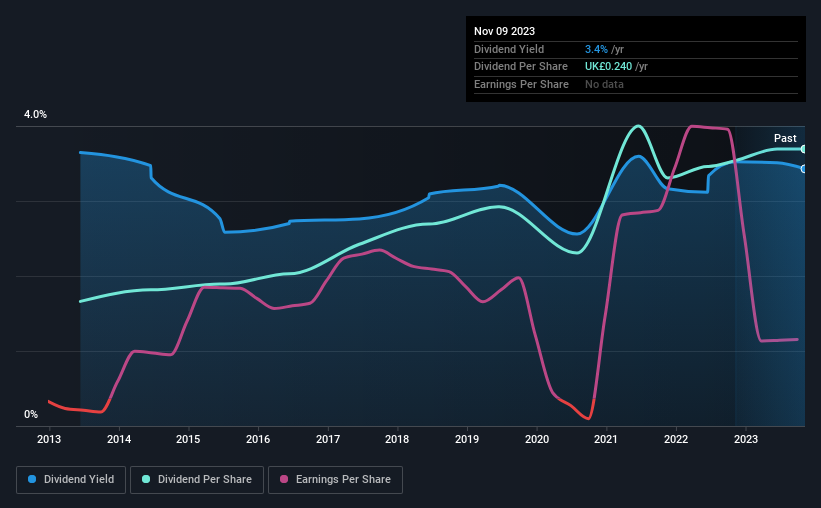Click the blue Dividend Yield legend dot
This screenshot has width=821, height=508.
(x=32, y=479)
